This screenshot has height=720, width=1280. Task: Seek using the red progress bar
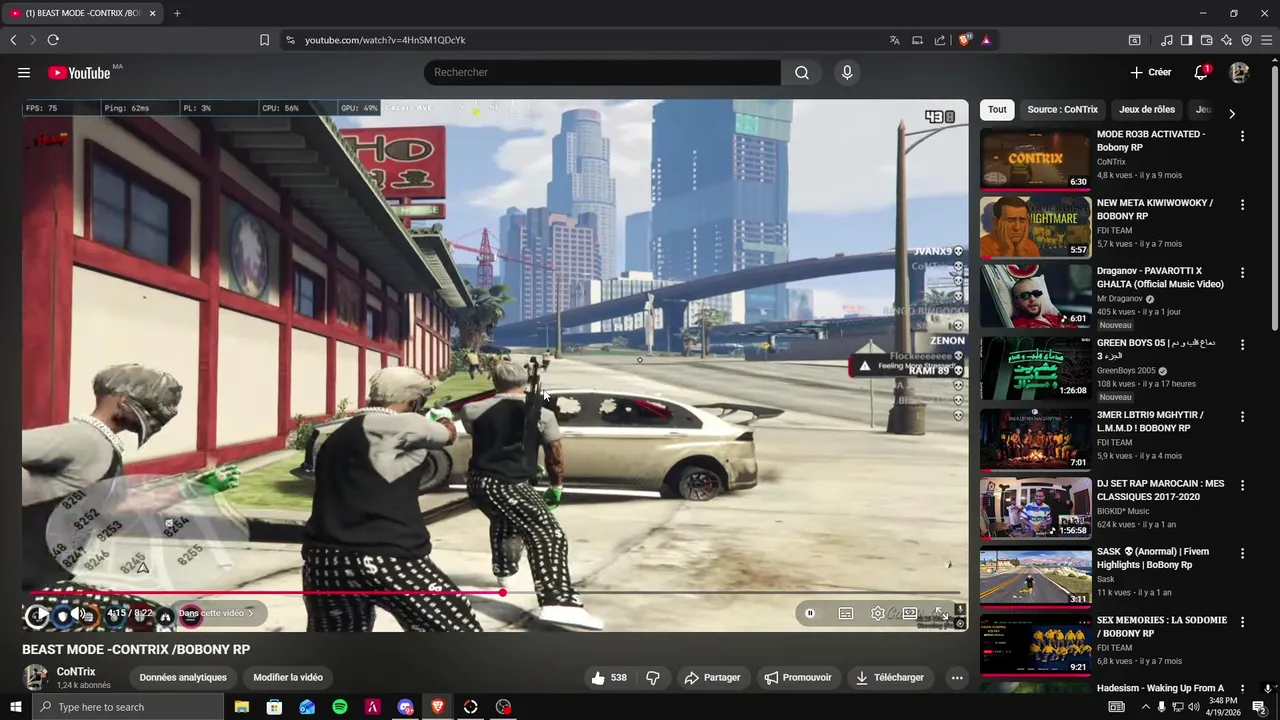pyautogui.click(x=496, y=592)
